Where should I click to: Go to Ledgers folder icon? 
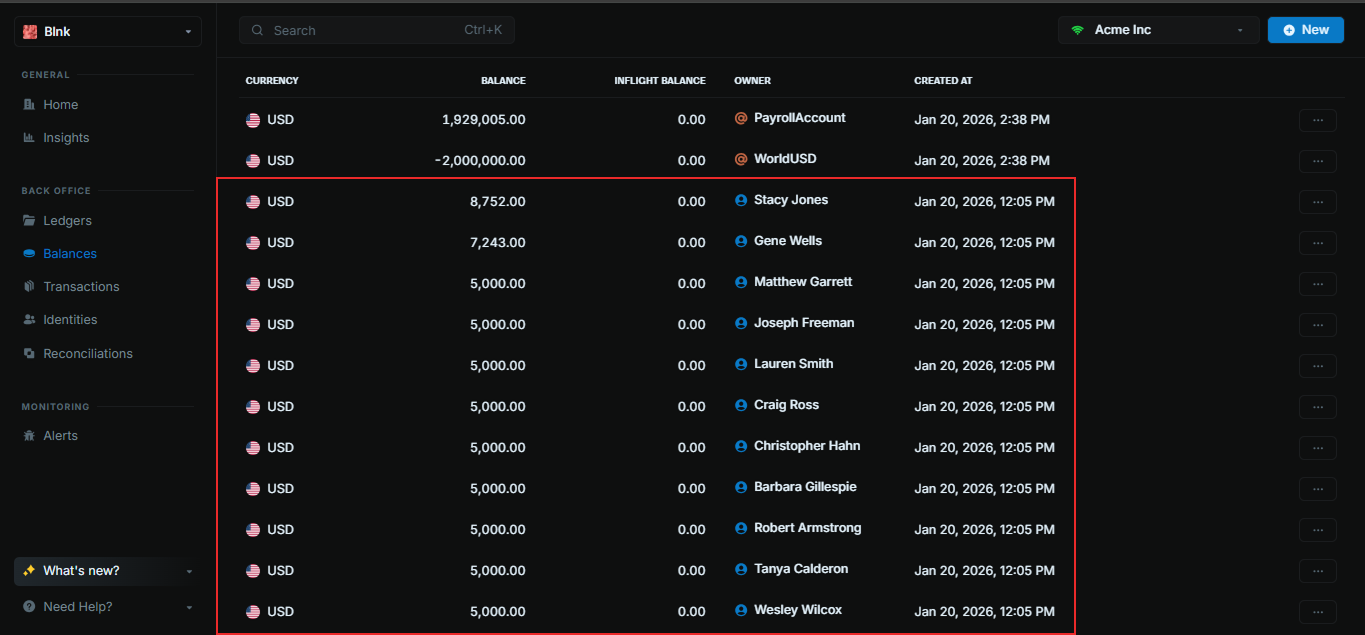tap(29, 221)
